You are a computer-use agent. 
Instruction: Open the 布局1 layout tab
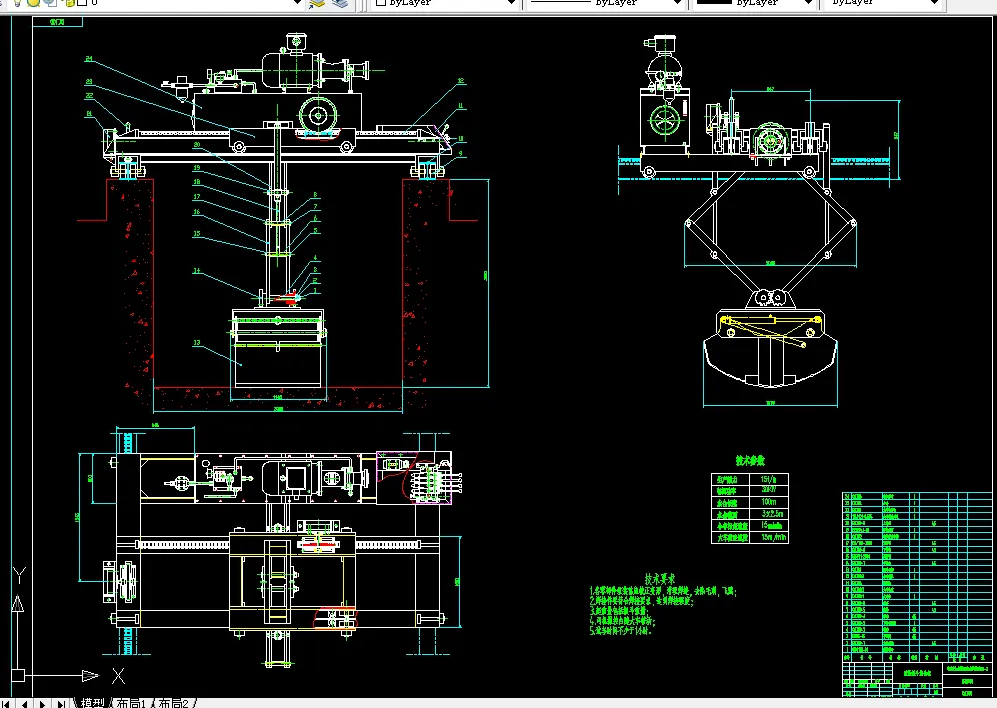(132, 703)
